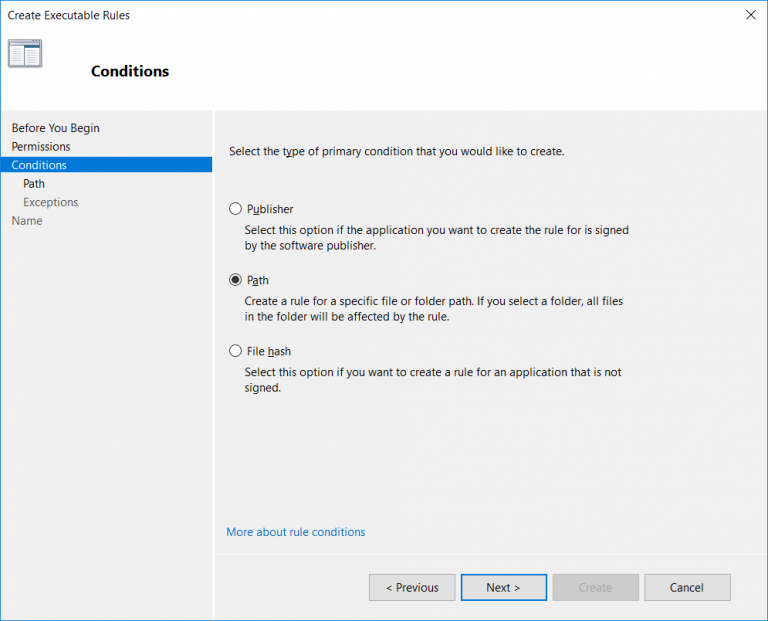Jump to the Path sub-step in the sidebar
This screenshot has width=768, height=621.
point(34,184)
